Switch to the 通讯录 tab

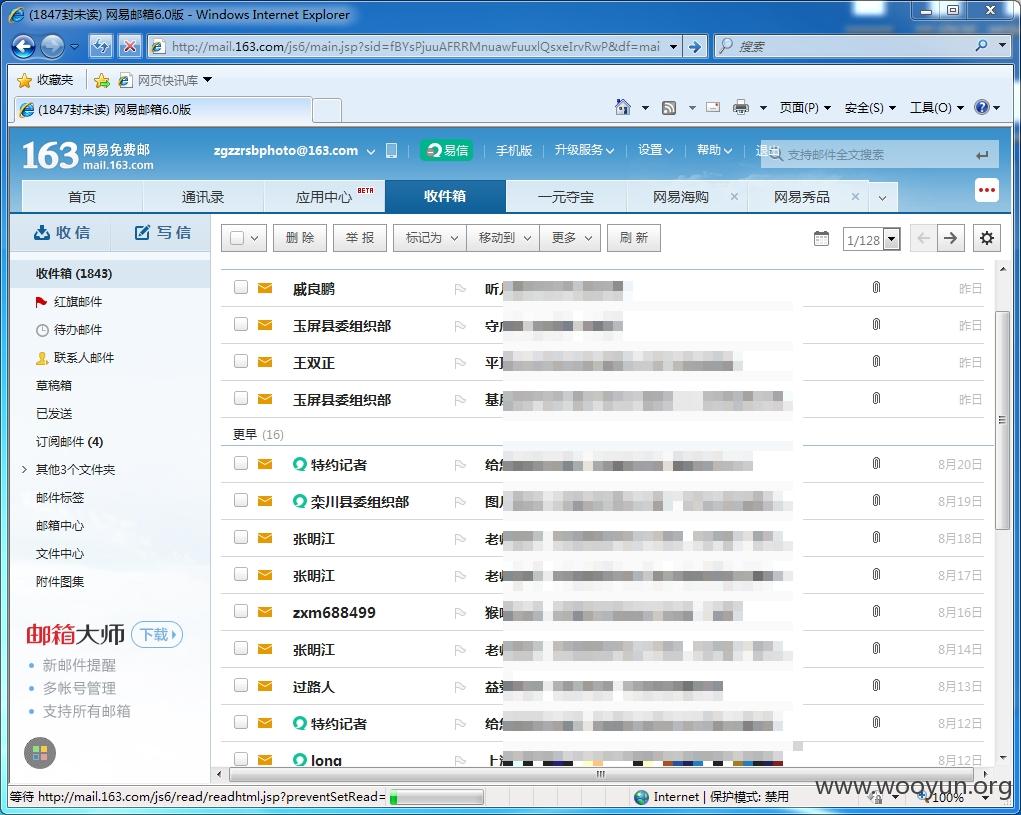[x=203, y=197]
